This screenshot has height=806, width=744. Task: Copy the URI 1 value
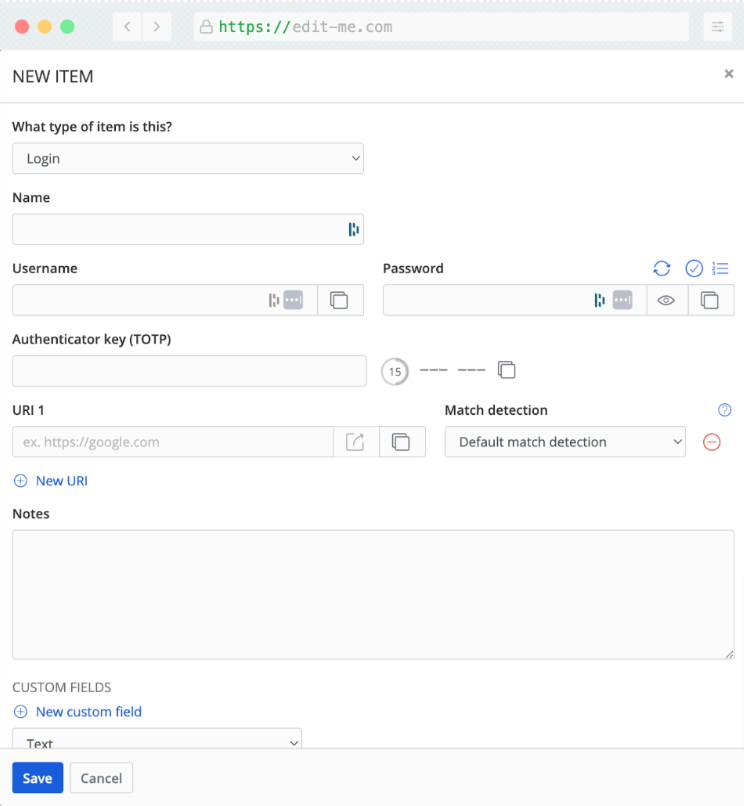pos(401,442)
